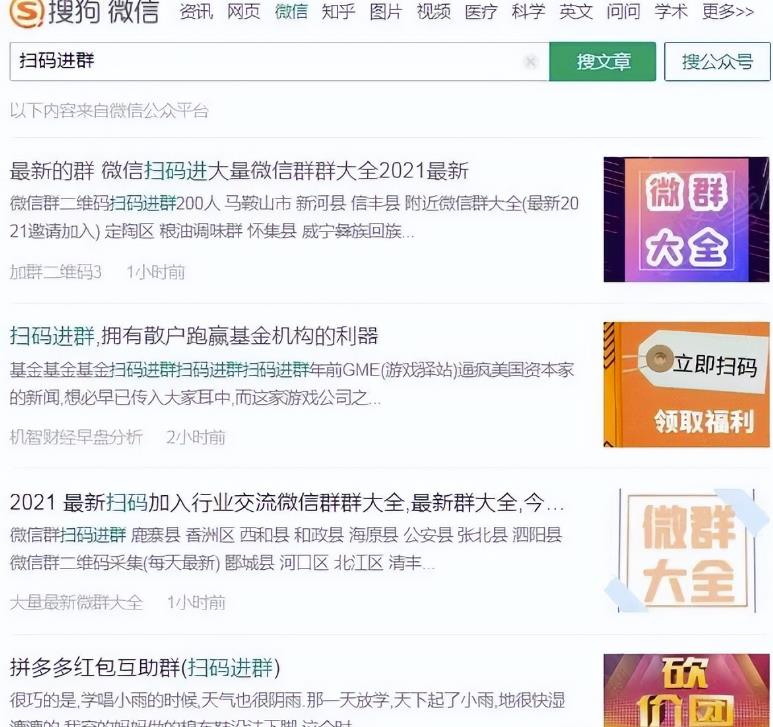This screenshot has width=773, height=727.
Task: Visit the 机智财经早盘分析 account
Action: coord(76,437)
